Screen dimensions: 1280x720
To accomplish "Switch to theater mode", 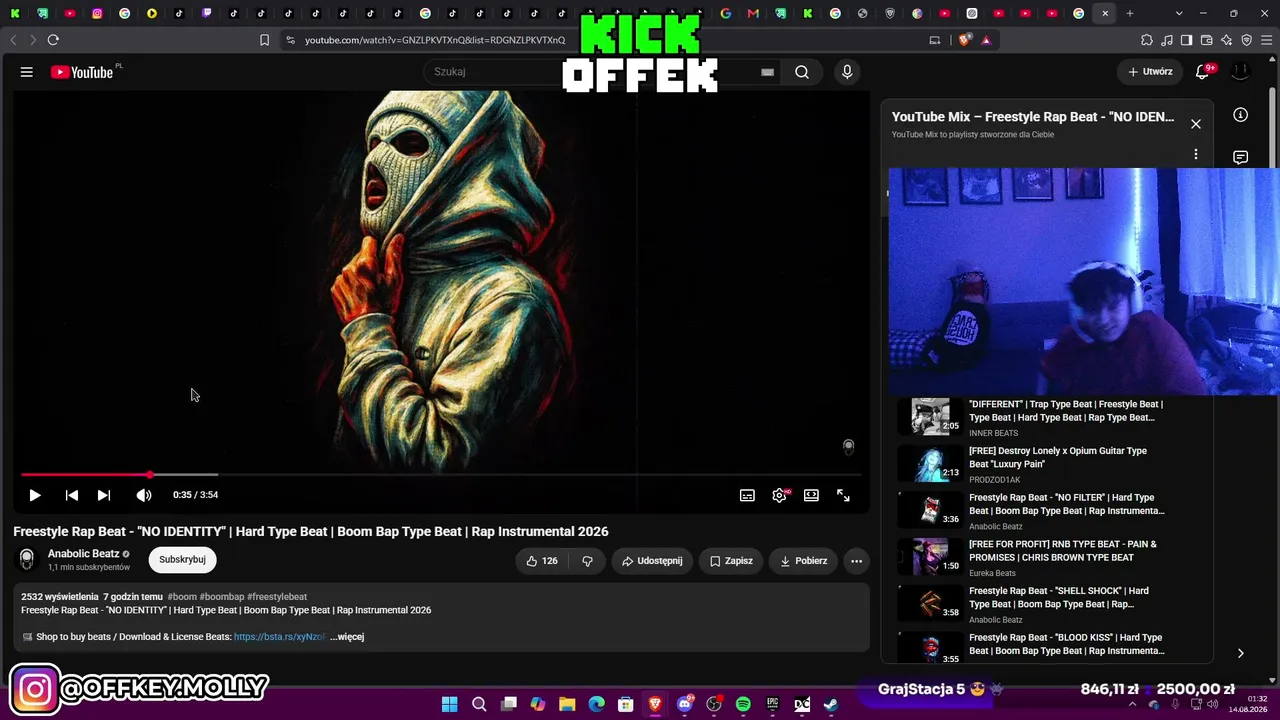I will [811, 495].
